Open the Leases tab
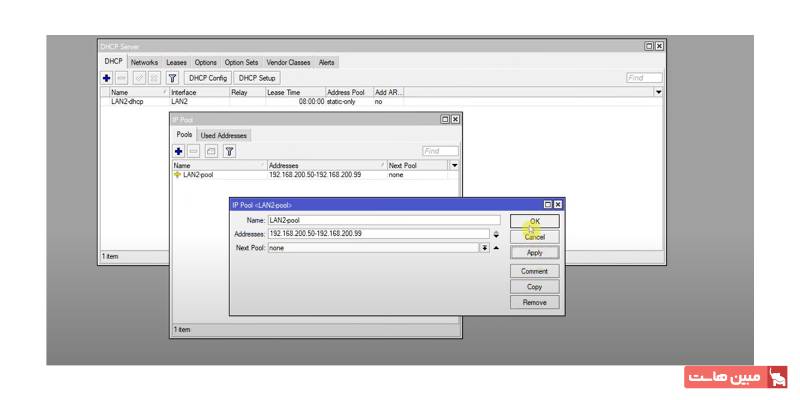Screen dimensions: 800x400 (x=177, y=62)
